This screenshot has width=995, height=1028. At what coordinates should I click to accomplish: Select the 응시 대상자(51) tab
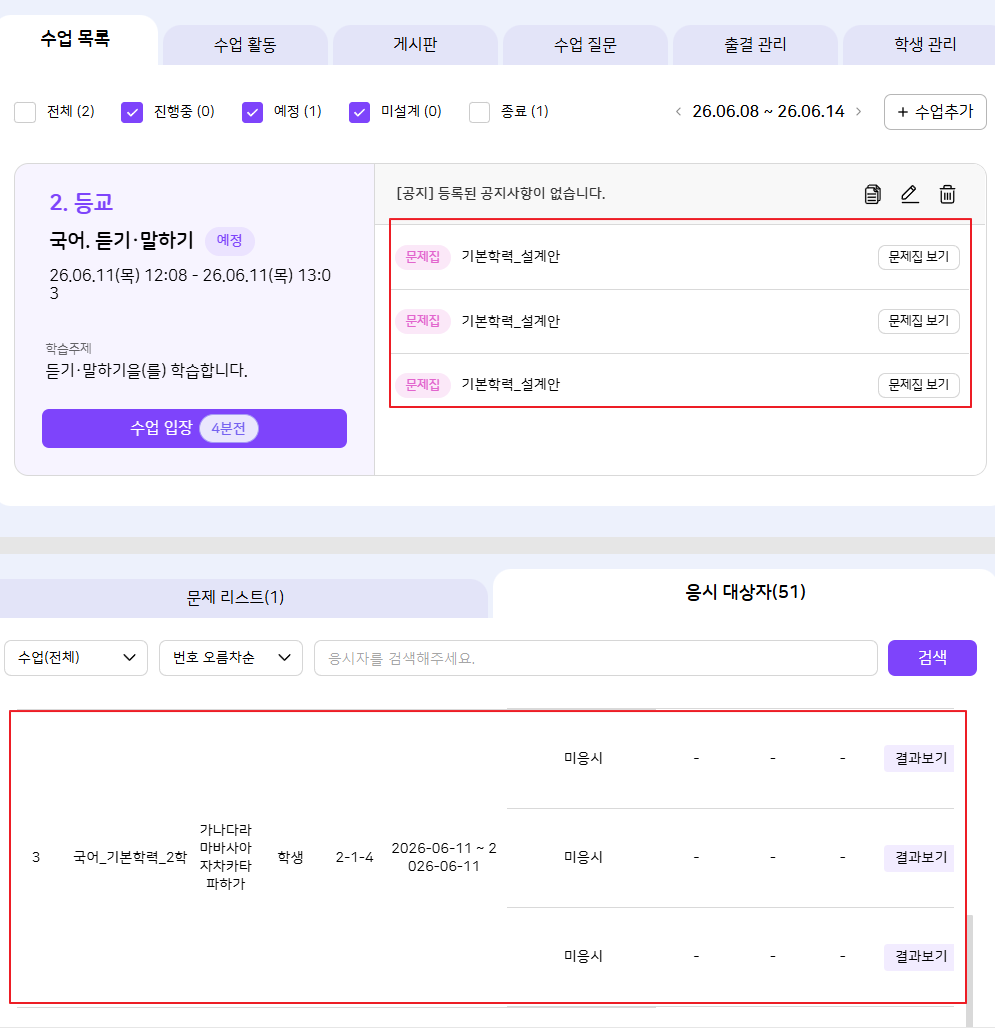745,592
